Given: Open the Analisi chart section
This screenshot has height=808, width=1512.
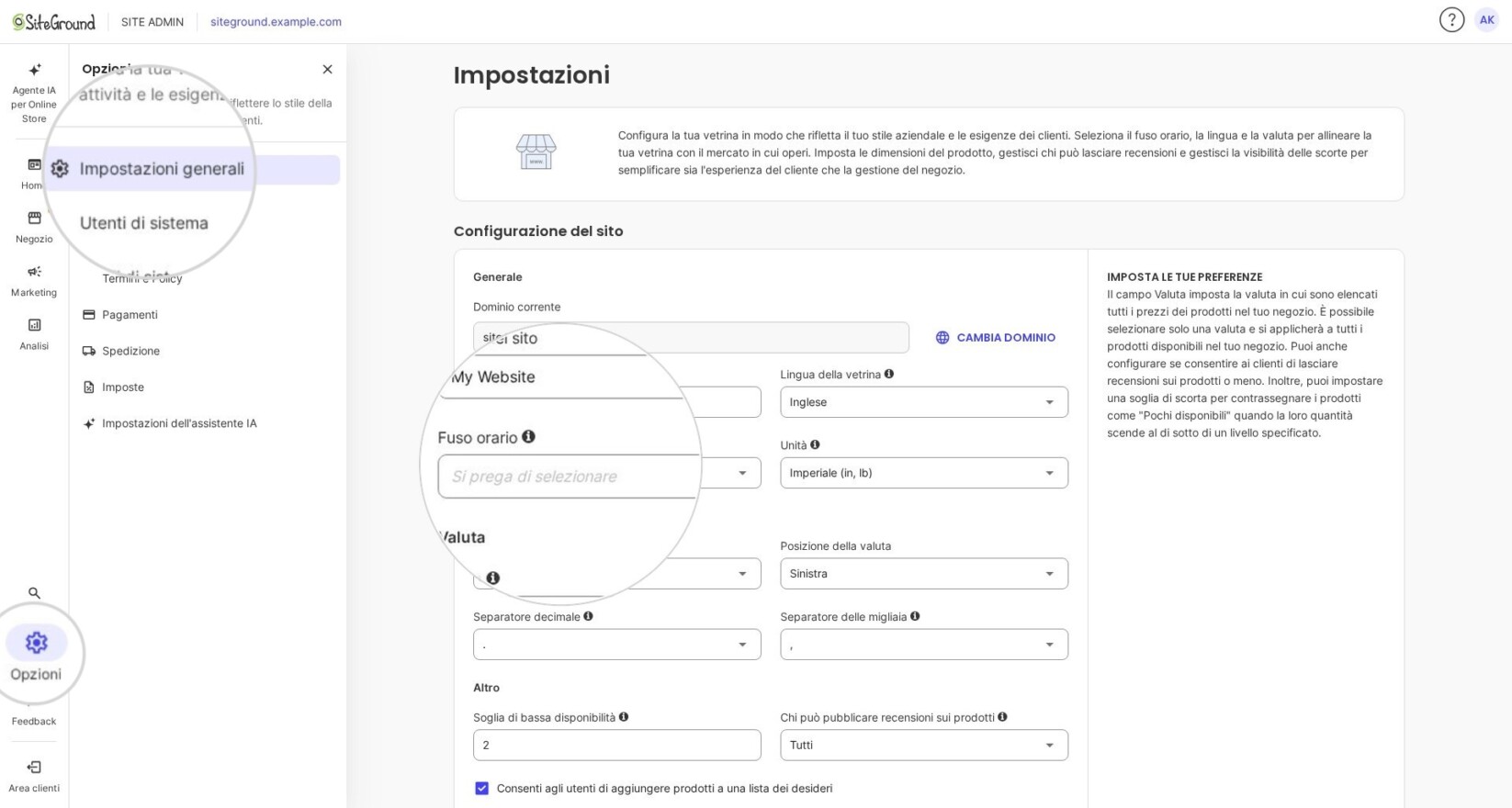Looking at the screenshot, I should tap(34, 333).
